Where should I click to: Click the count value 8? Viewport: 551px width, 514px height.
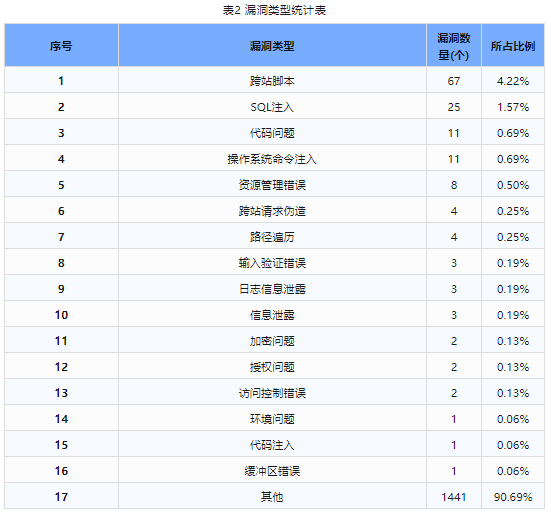click(x=454, y=185)
